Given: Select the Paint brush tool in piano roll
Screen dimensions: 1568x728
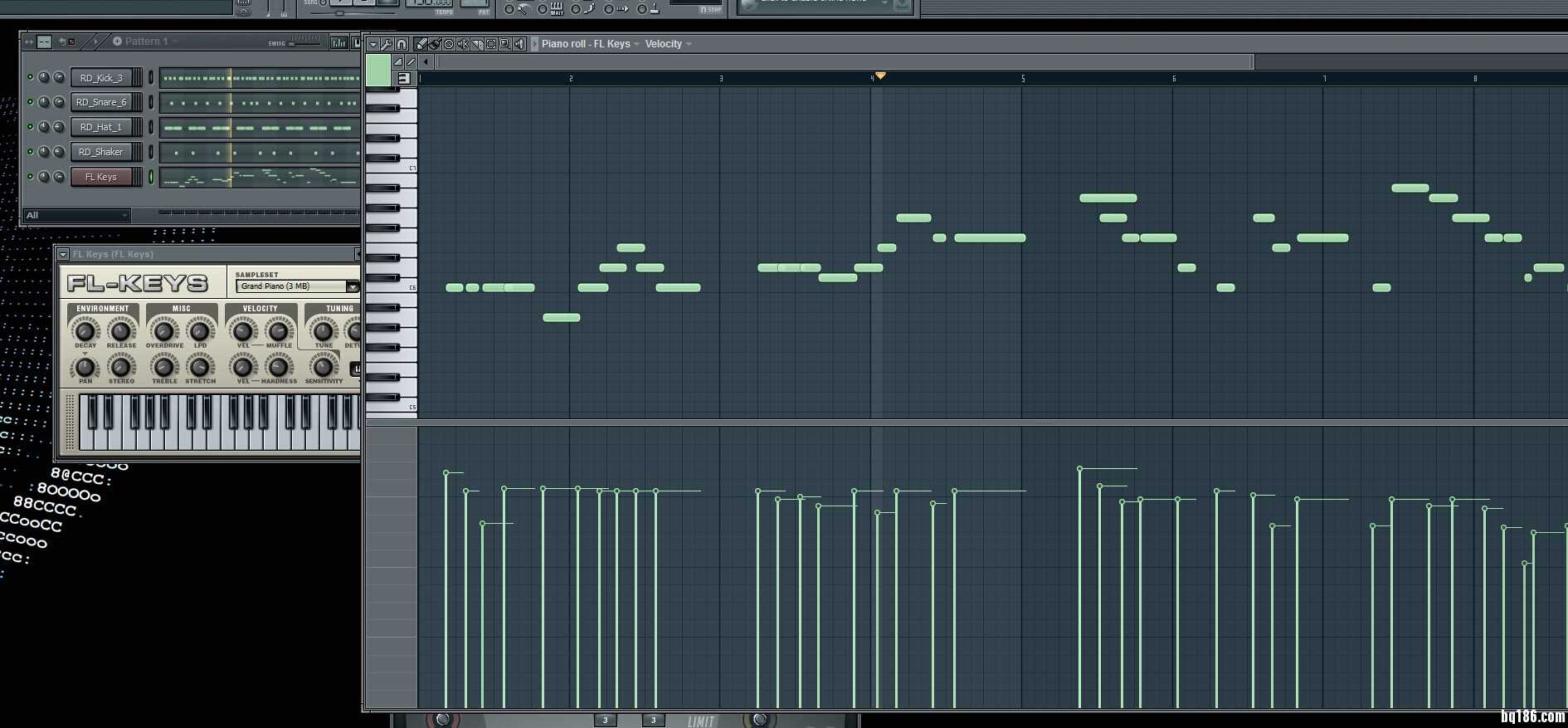Looking at the screenshot, I should (x=435, y=44).
